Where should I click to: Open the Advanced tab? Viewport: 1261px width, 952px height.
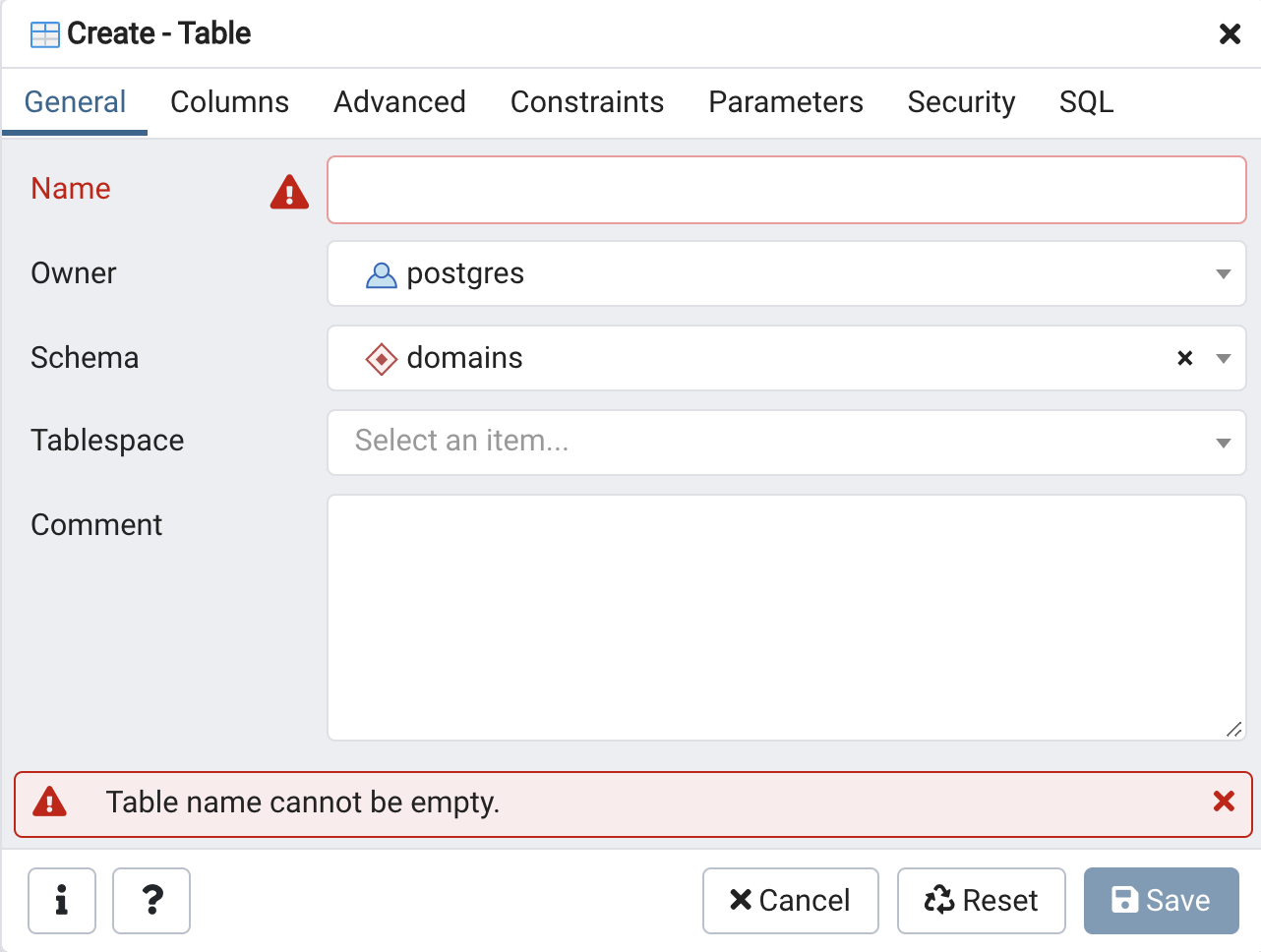tap(399, 102)
